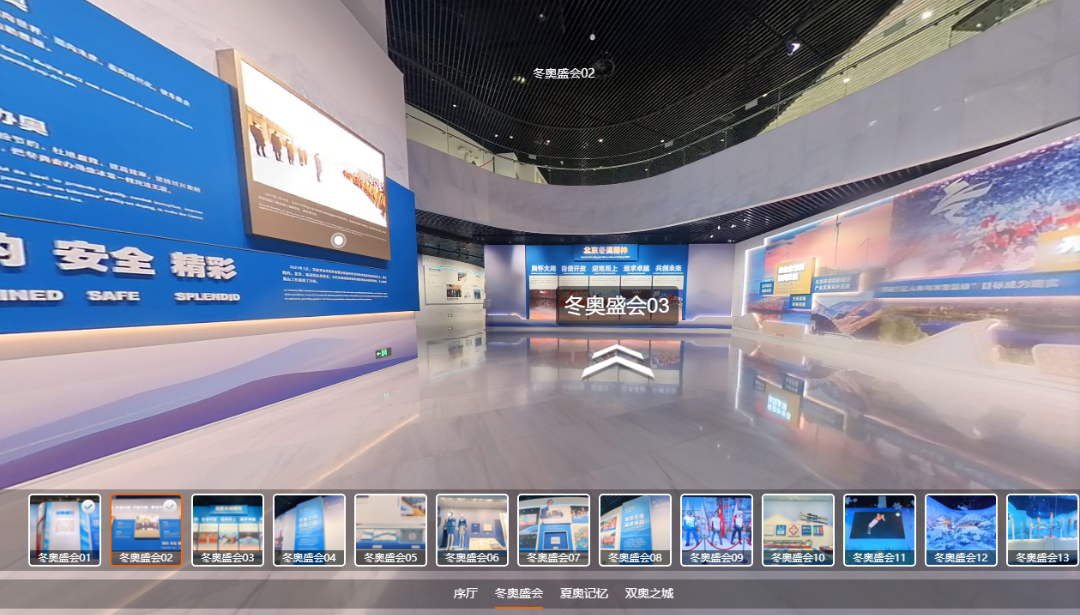Viewport: 1080px width, 615px height.
Task: Click the circular hotspot on the wall photo
Action: pyautogui.click(x=338, y=240)
